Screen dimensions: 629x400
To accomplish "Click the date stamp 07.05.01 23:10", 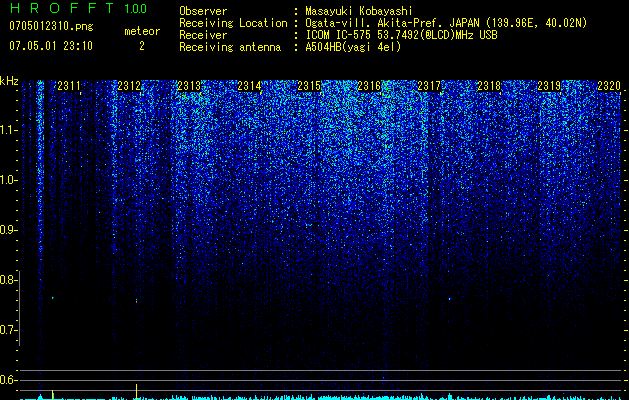I will coord(51,46).
